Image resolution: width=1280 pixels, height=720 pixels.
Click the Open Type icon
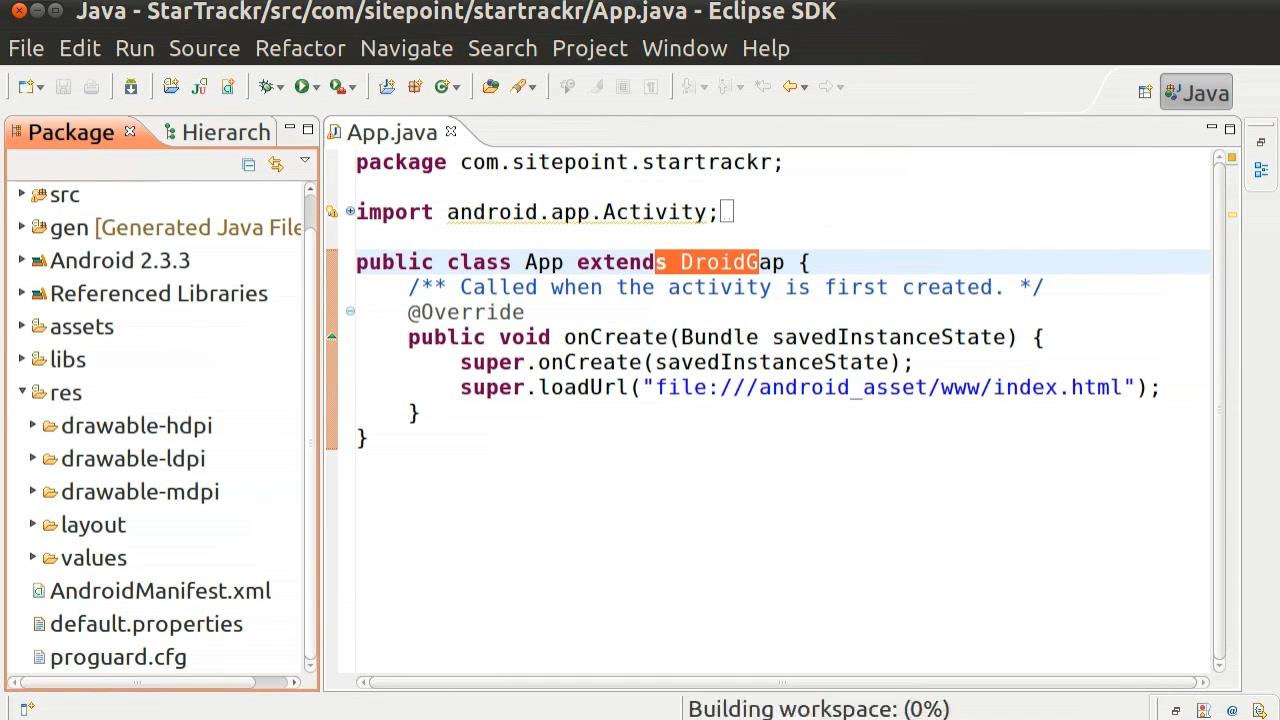click(490, 87)
